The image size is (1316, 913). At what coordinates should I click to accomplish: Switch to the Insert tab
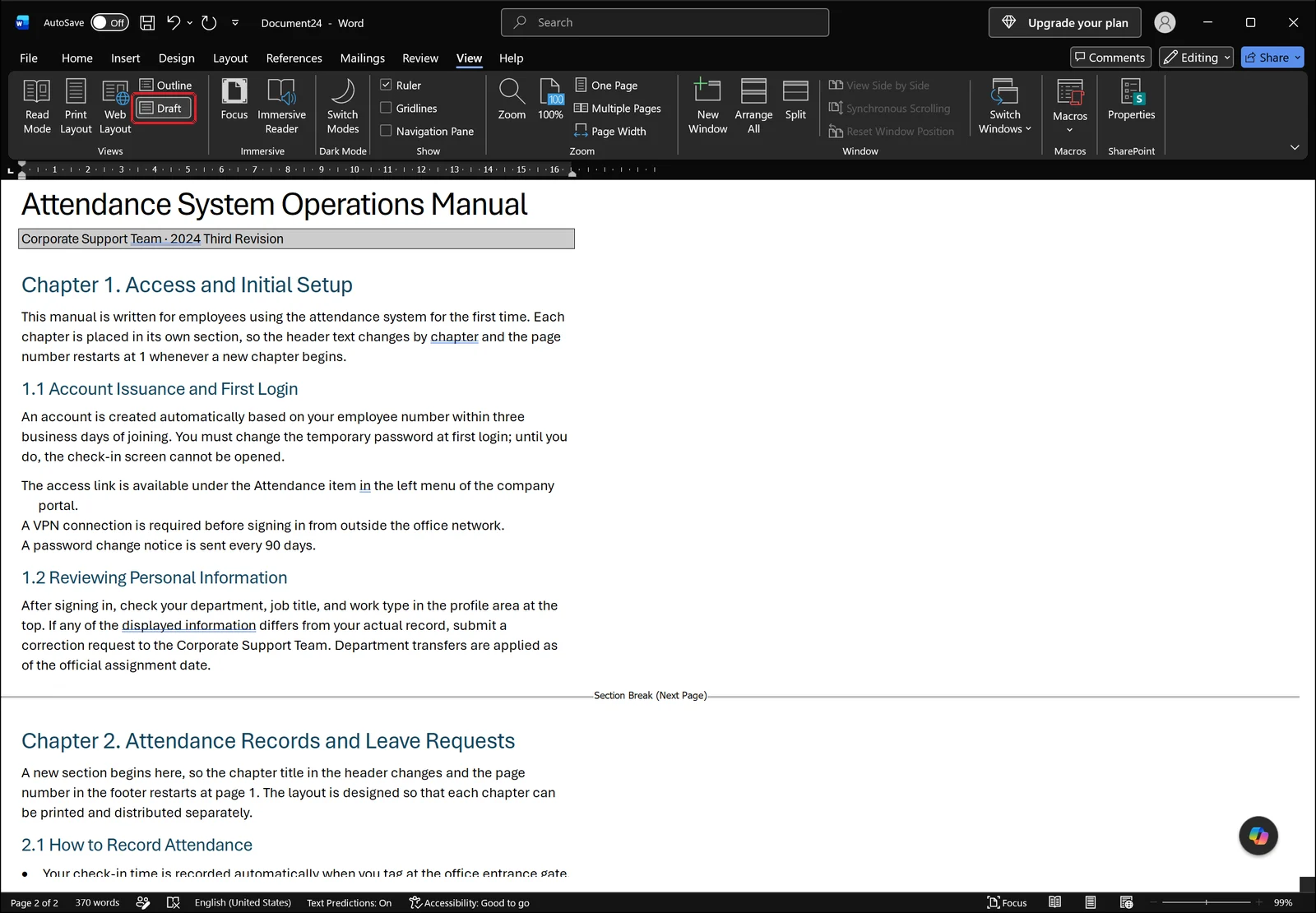click(x=125, y=58)
